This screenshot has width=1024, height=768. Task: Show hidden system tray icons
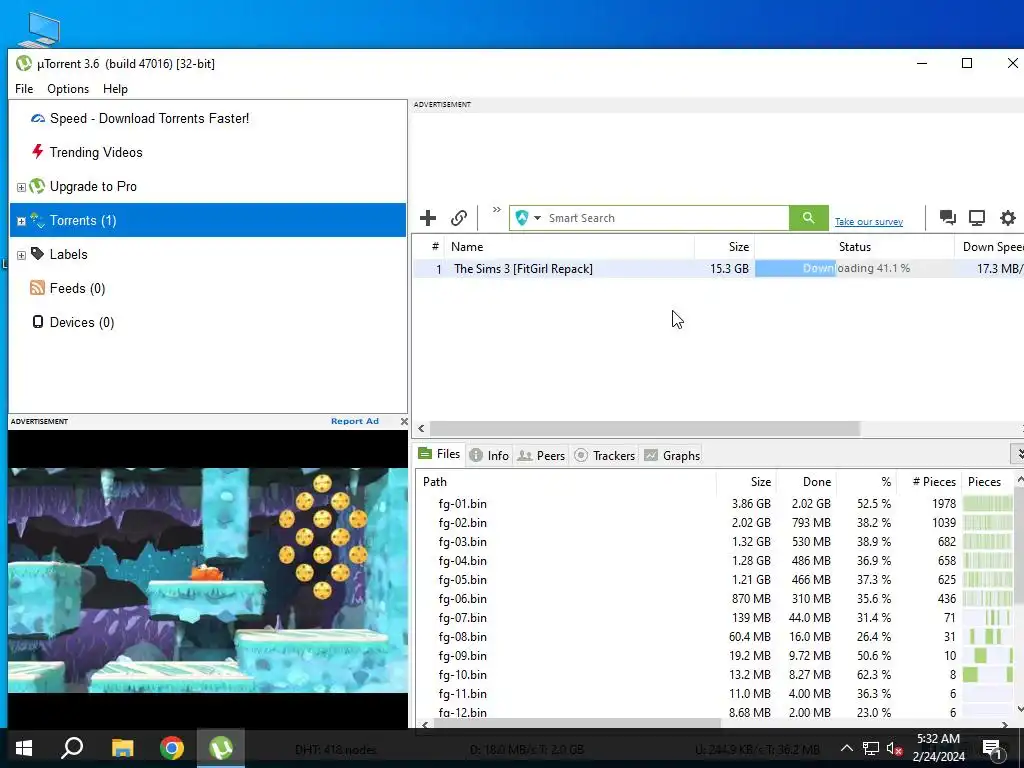[846, 748]
